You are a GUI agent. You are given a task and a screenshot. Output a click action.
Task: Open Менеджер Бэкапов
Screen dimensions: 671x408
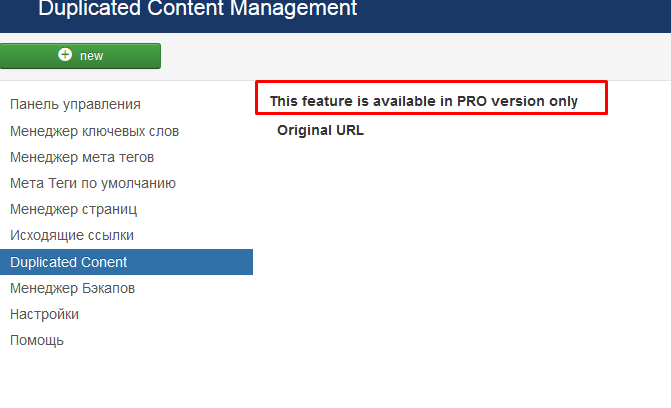click(x=72, y=288)
